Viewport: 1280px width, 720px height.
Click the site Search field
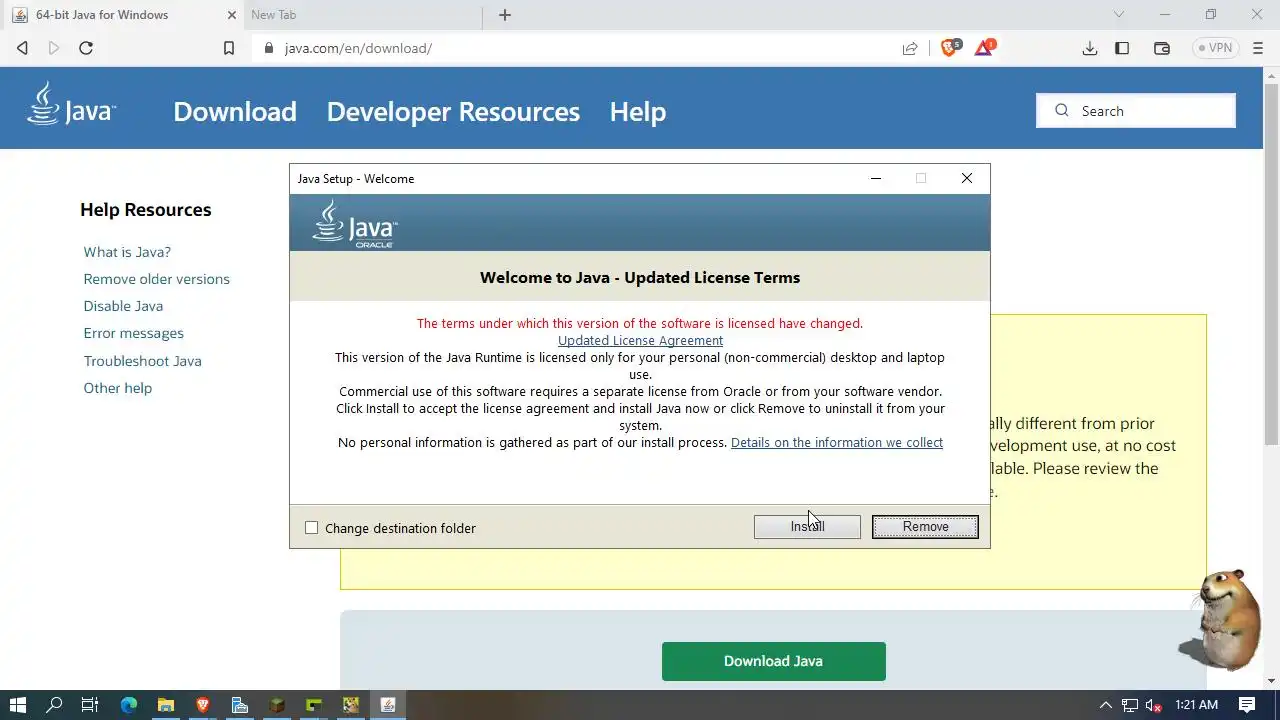coord(1136,111)
